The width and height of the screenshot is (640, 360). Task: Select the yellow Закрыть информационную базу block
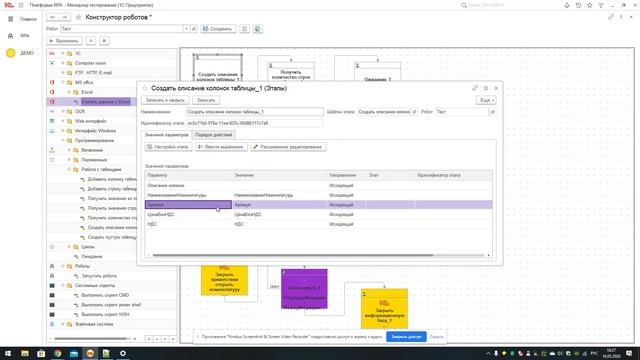pyautogui.click(x=384, y=309)
